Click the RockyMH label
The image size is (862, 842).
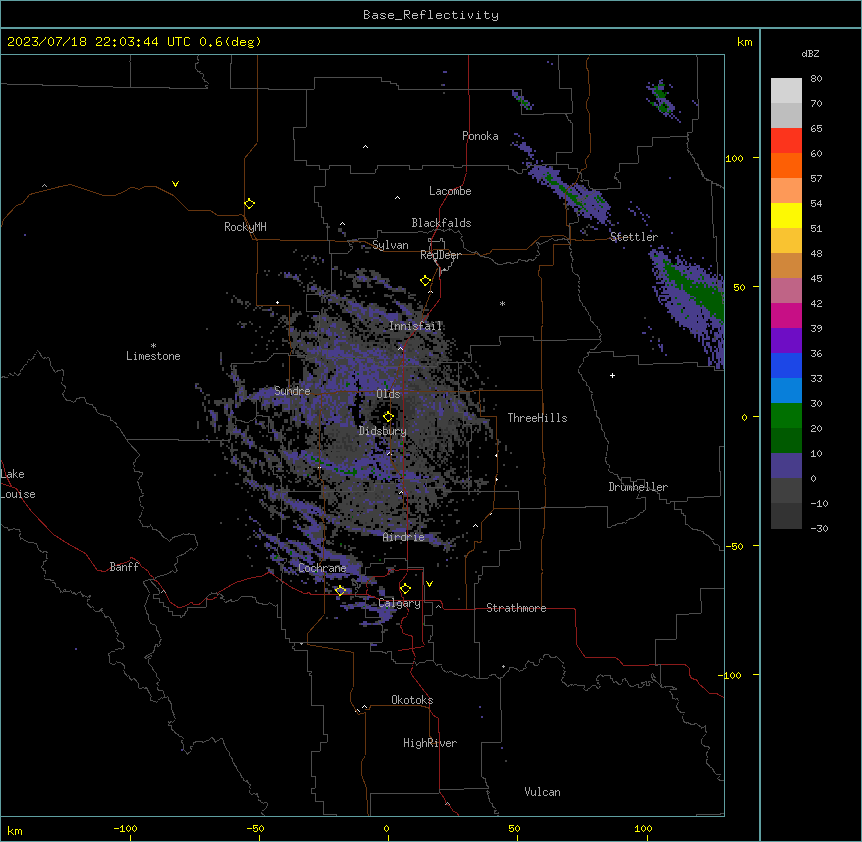[245, 227]
